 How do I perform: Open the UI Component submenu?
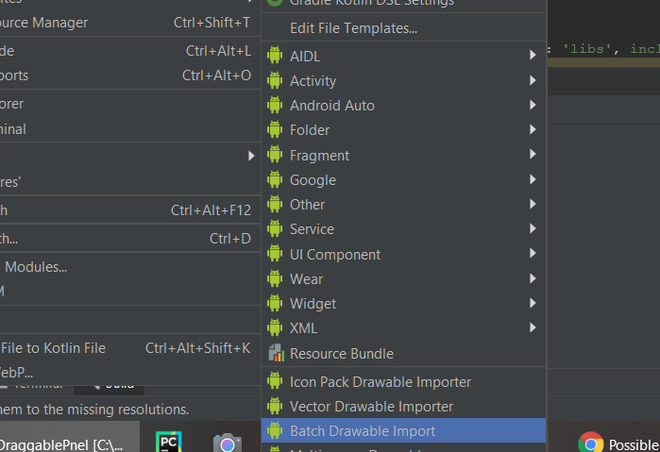335,254
